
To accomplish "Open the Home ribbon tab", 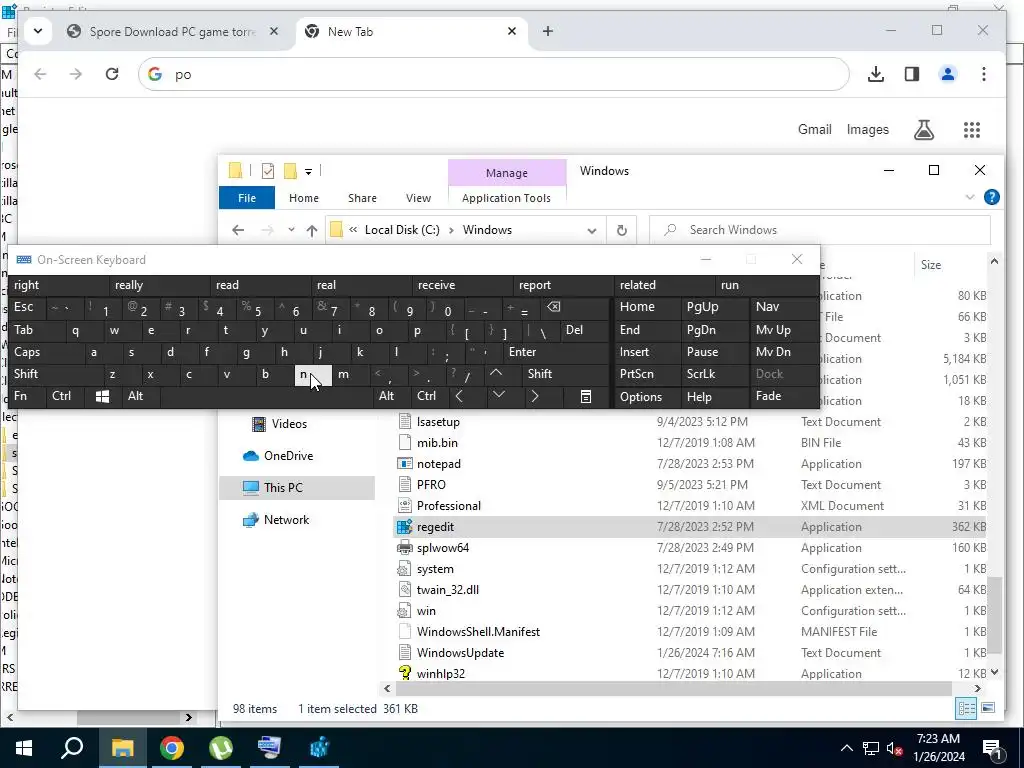I will 304,198.
